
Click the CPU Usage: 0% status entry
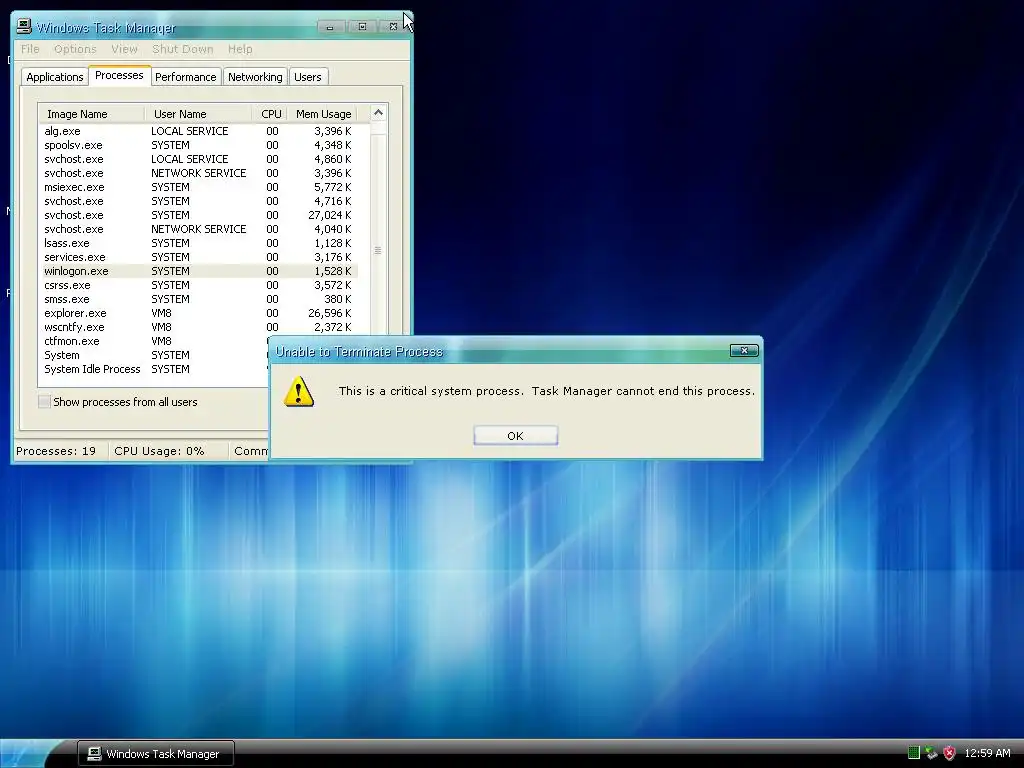[159, 451]
